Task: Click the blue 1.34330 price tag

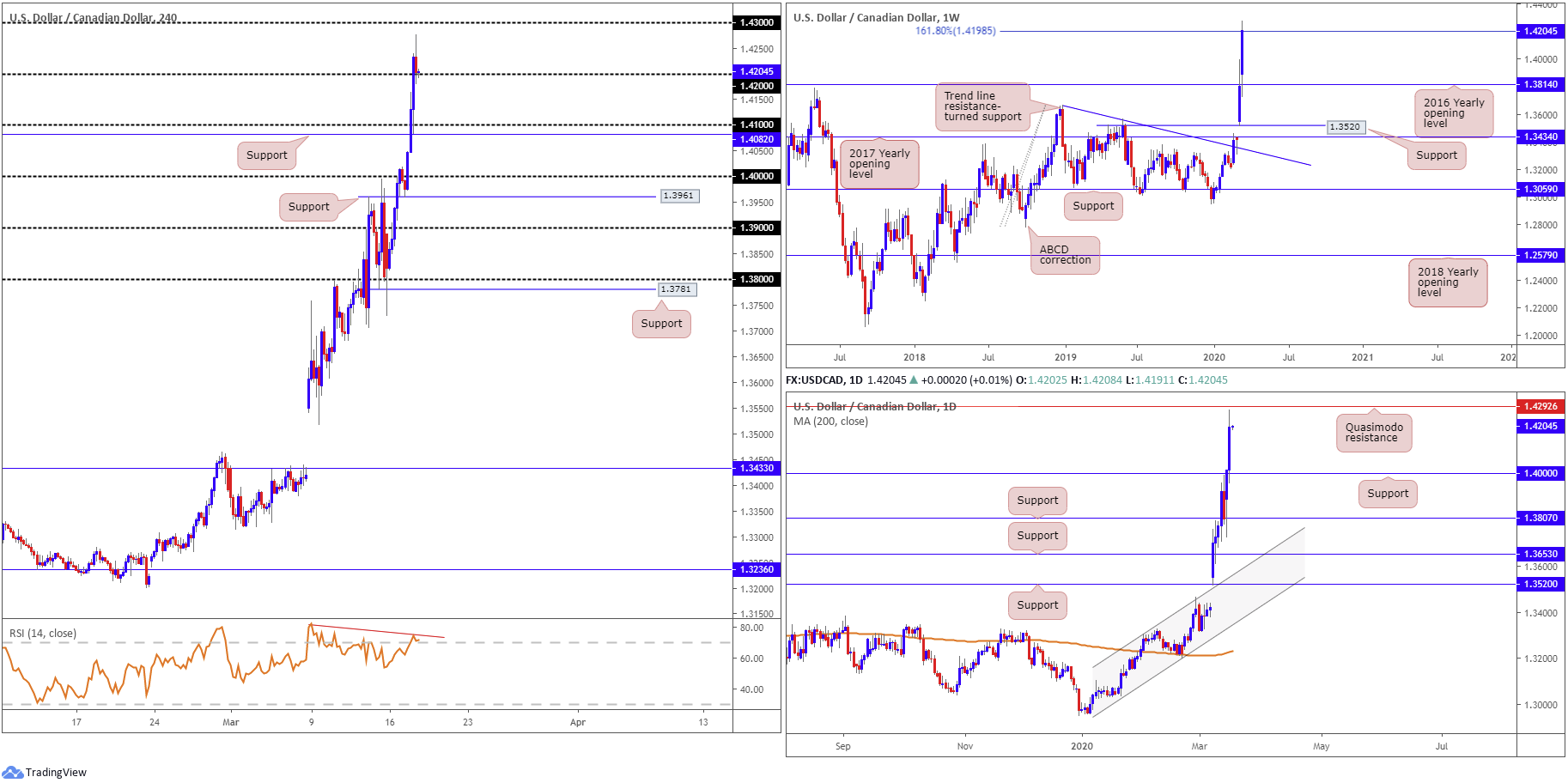Action: pos(757,468)
